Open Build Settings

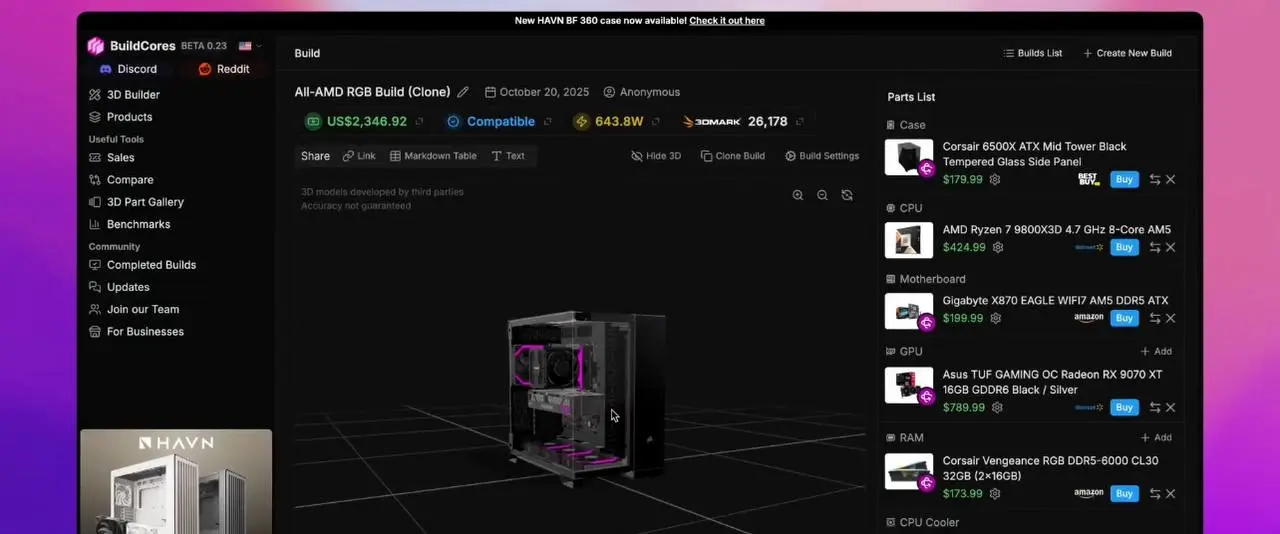point(822,156)
